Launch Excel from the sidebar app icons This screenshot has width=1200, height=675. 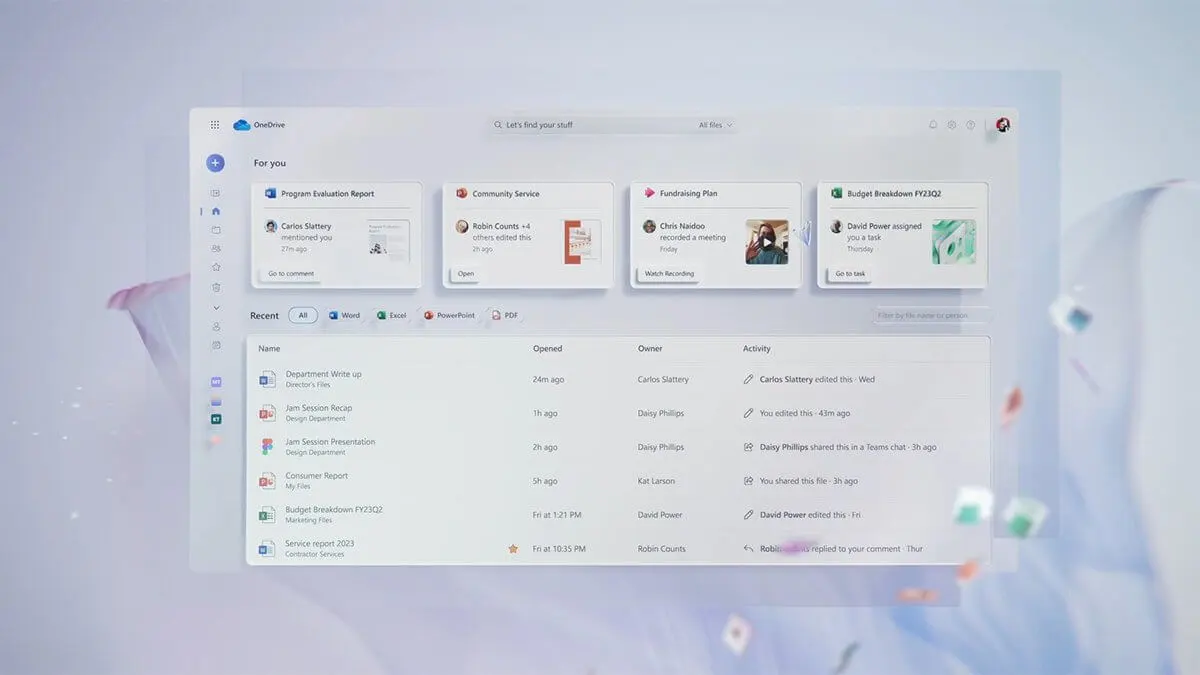(x=214, y=418)
